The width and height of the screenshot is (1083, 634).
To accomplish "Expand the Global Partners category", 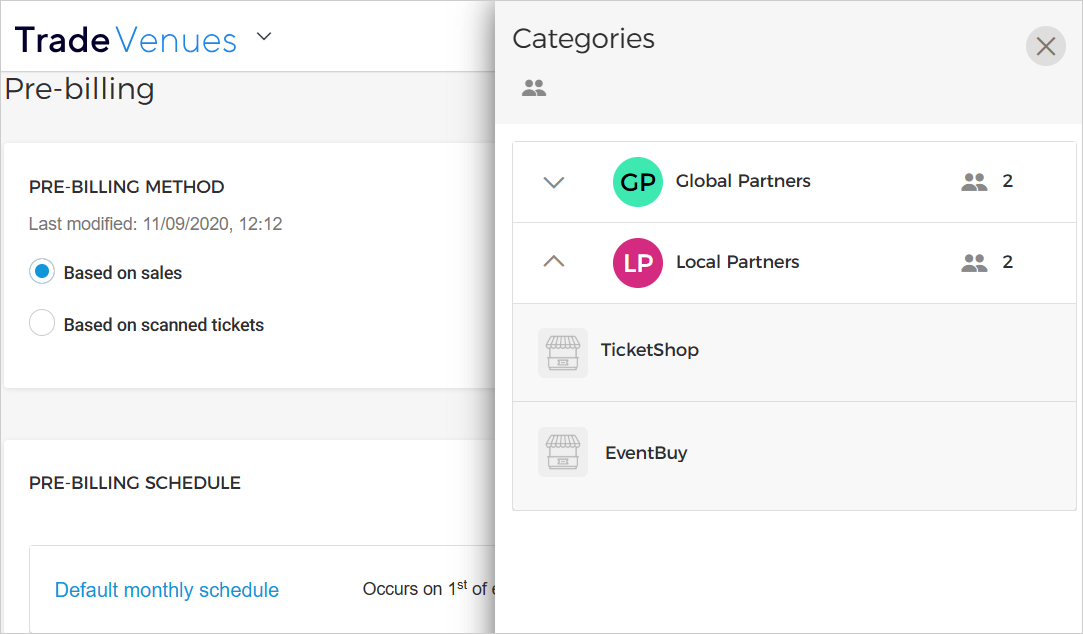I will 553,182.
